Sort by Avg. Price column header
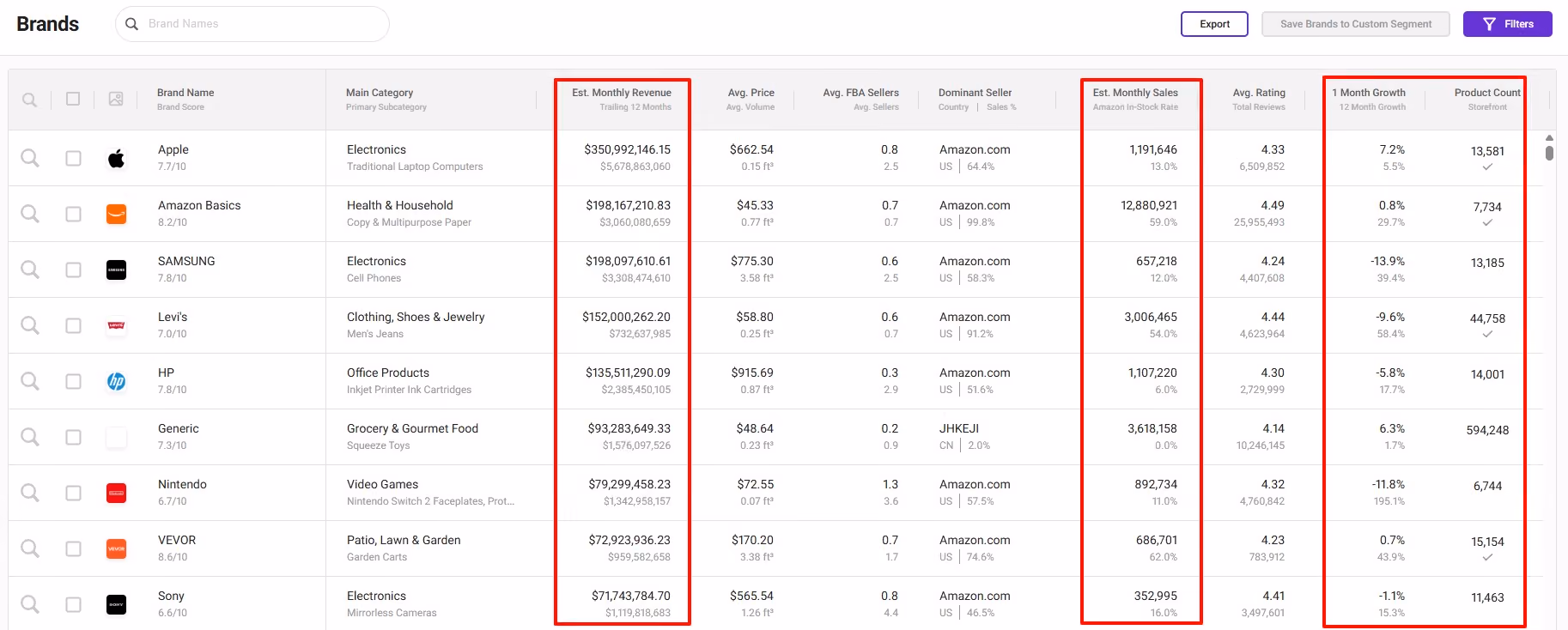Image resolution: width=1568 pixels, height=630 pixels. coord(751,93)
